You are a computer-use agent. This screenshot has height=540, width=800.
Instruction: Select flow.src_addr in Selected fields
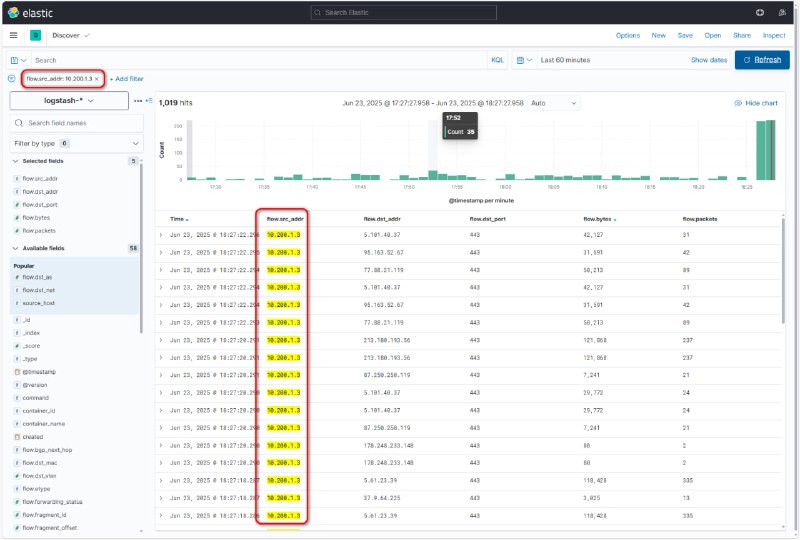[40, 179]
